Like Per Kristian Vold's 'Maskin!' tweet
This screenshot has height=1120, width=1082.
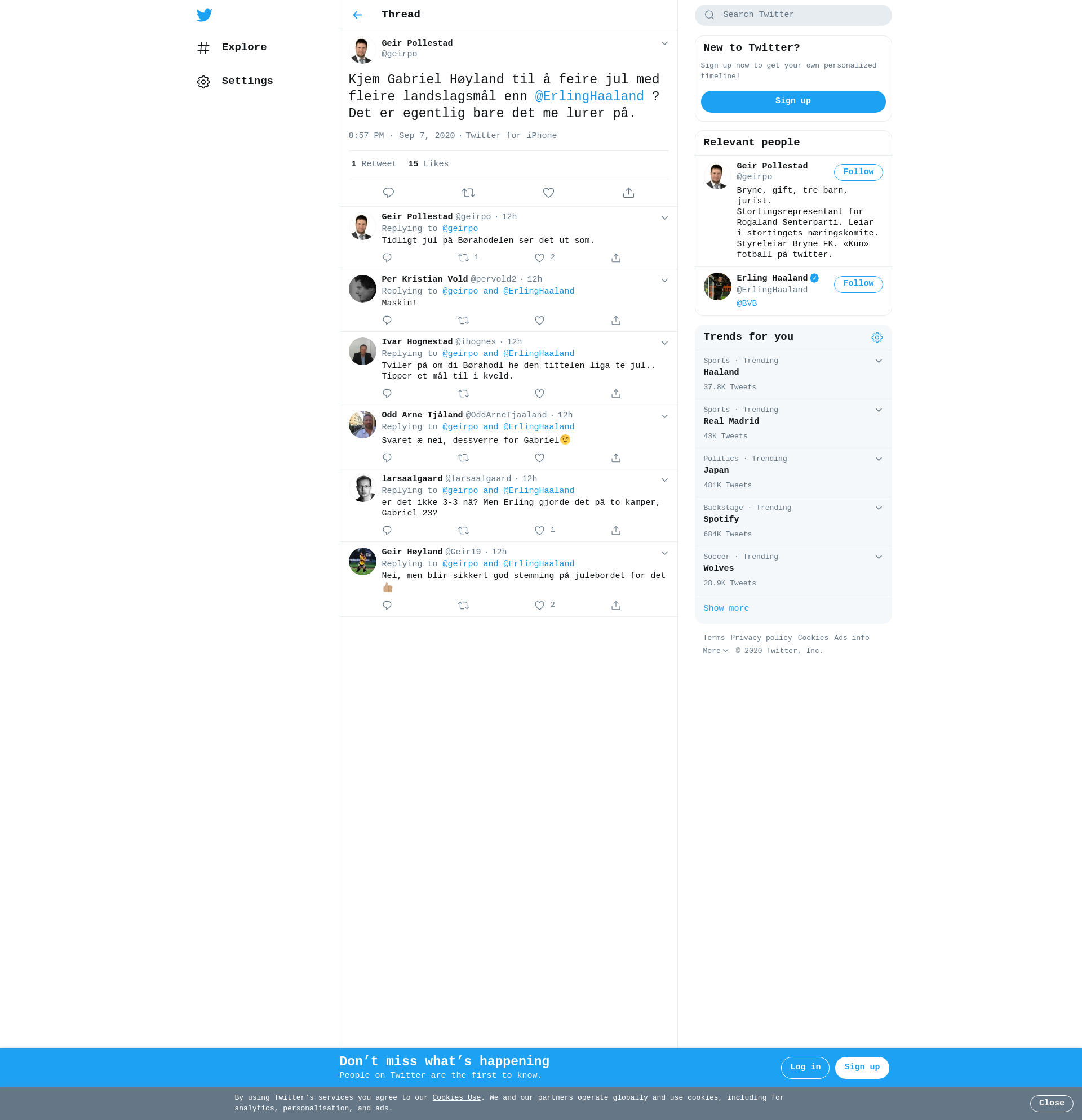pos(539,321)
